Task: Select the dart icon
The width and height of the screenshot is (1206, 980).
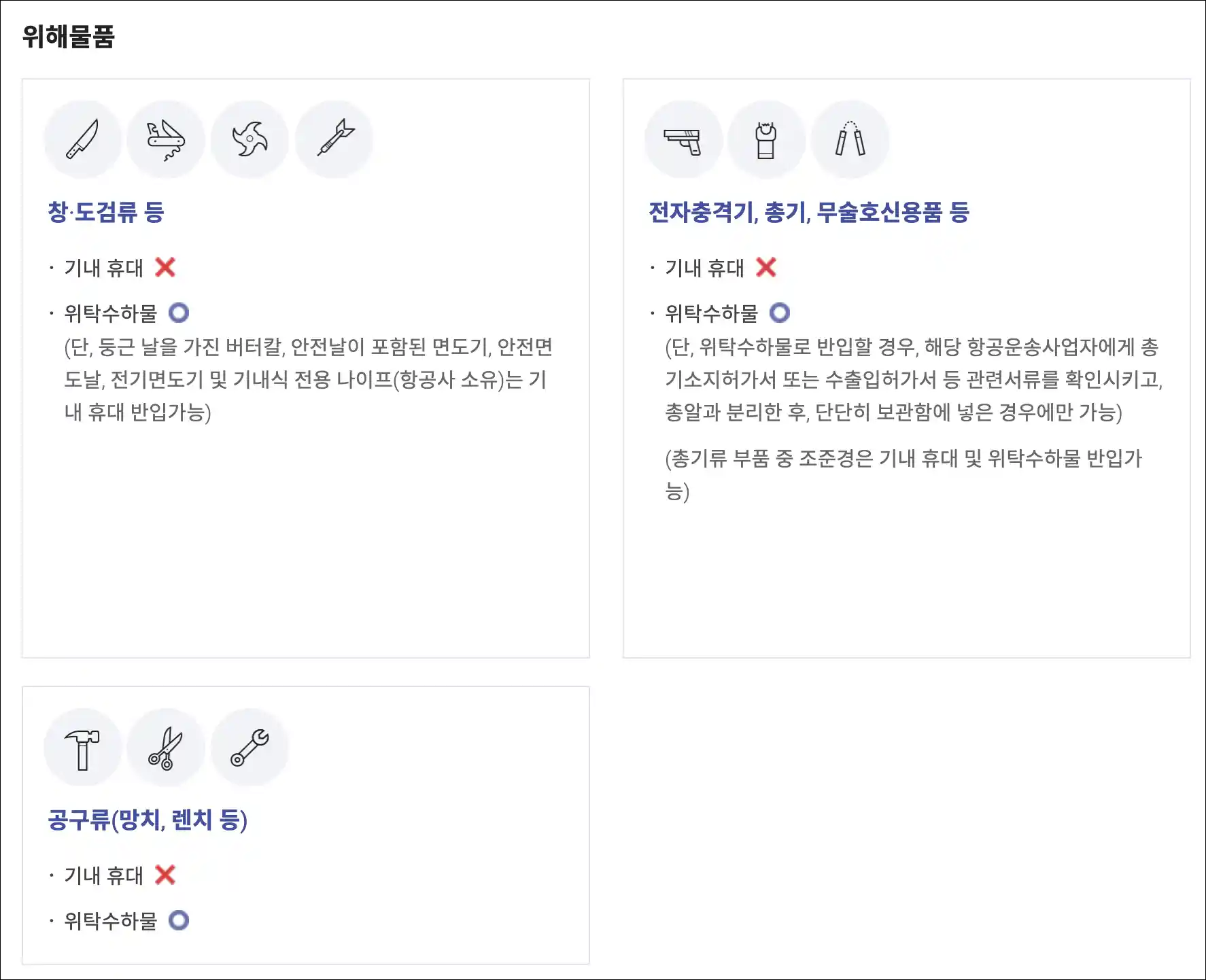Action: [x=334, y=139]
